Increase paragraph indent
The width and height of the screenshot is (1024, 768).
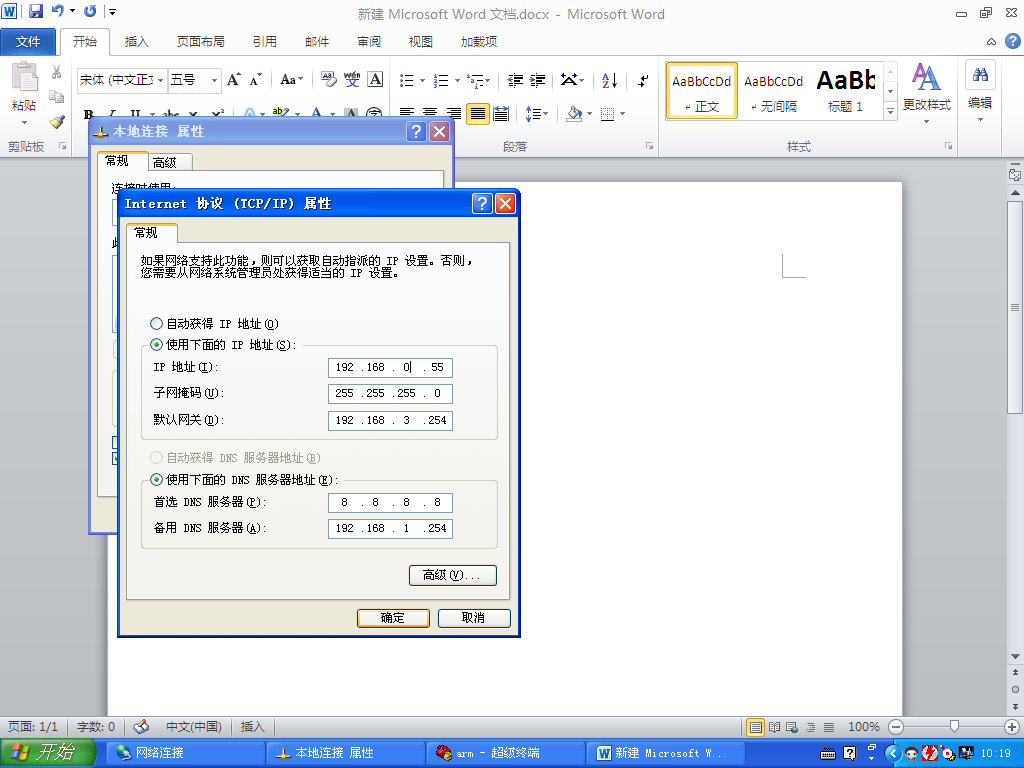(x=537, y=80)
